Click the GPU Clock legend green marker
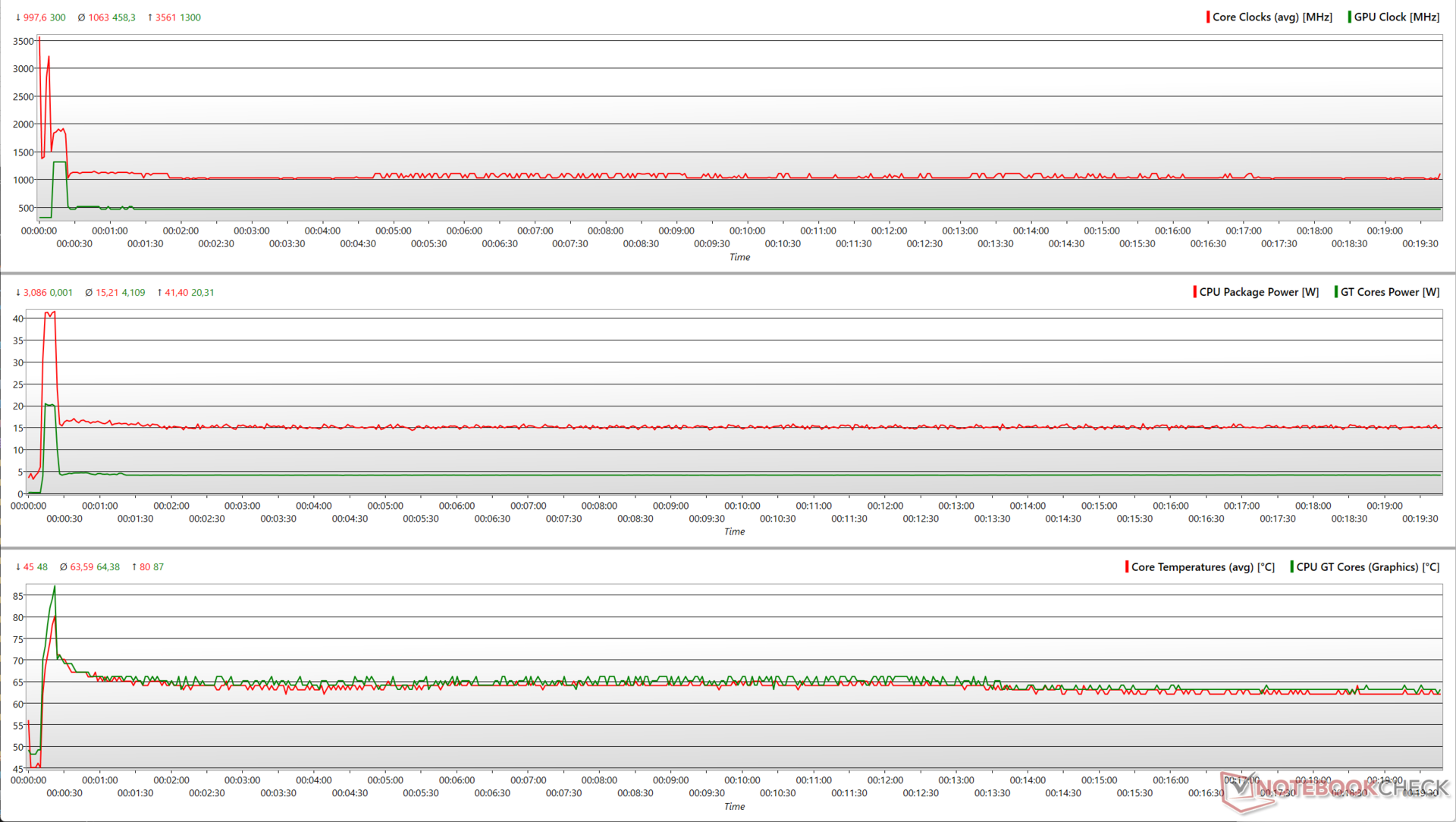The image size is (1456, 822). 1349,17
